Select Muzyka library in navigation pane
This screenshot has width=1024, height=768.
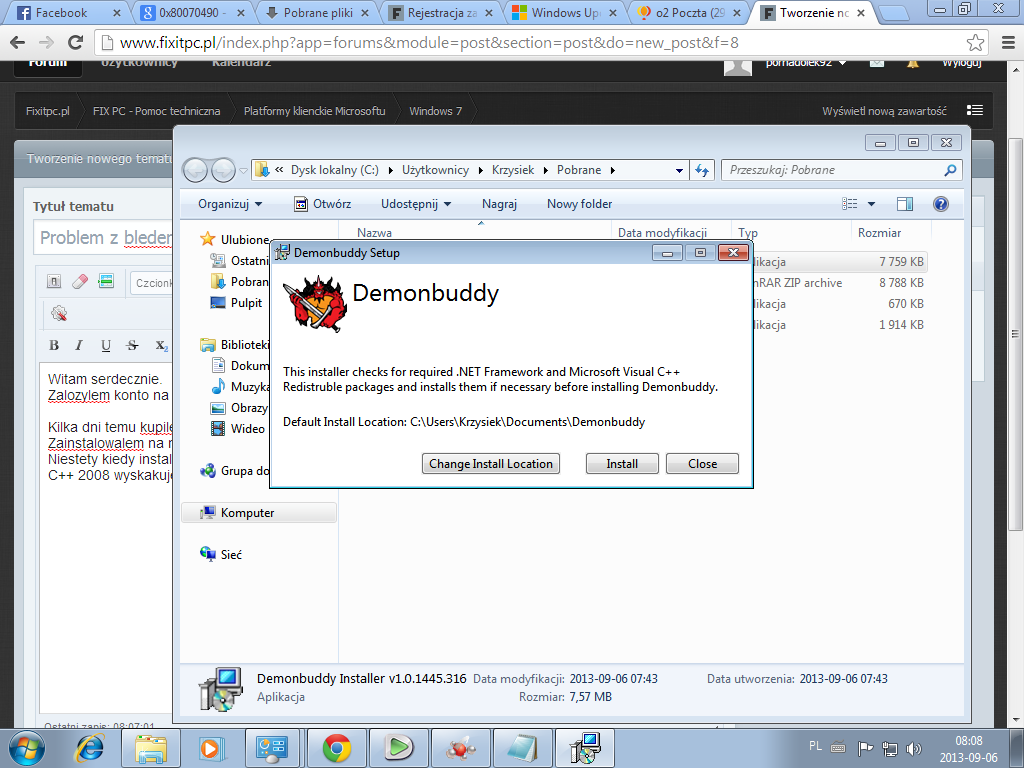click(249, 387)
